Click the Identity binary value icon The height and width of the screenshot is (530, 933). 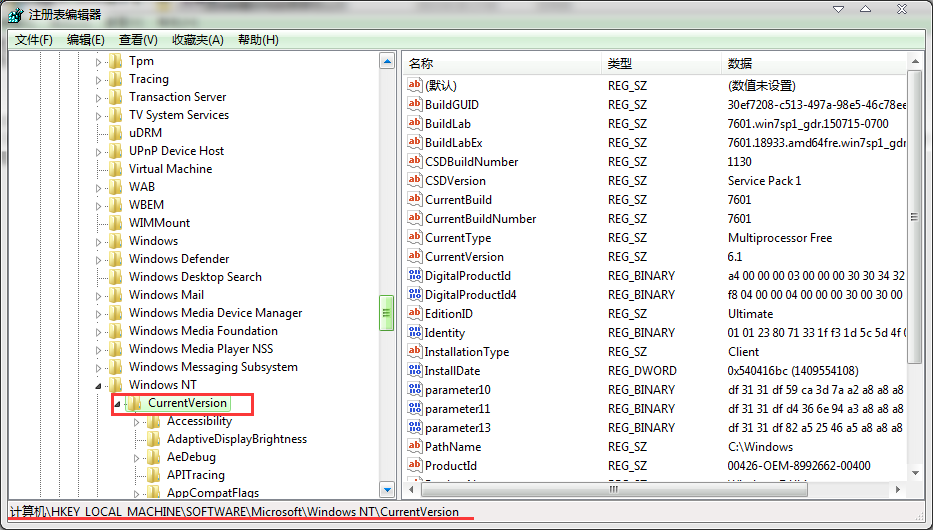[415, 333]
